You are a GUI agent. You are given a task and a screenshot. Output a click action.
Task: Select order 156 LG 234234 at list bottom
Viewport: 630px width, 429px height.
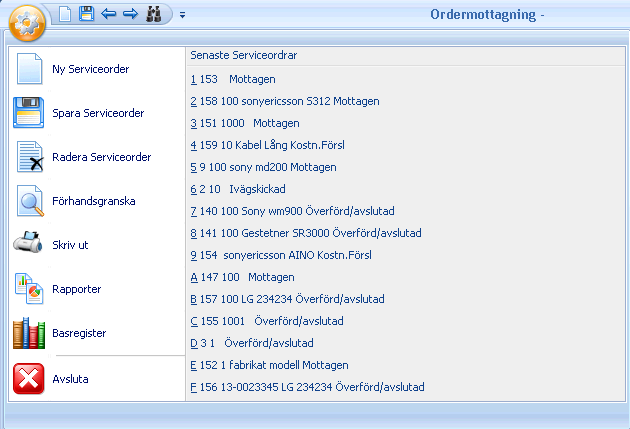[x=308, y=387]
